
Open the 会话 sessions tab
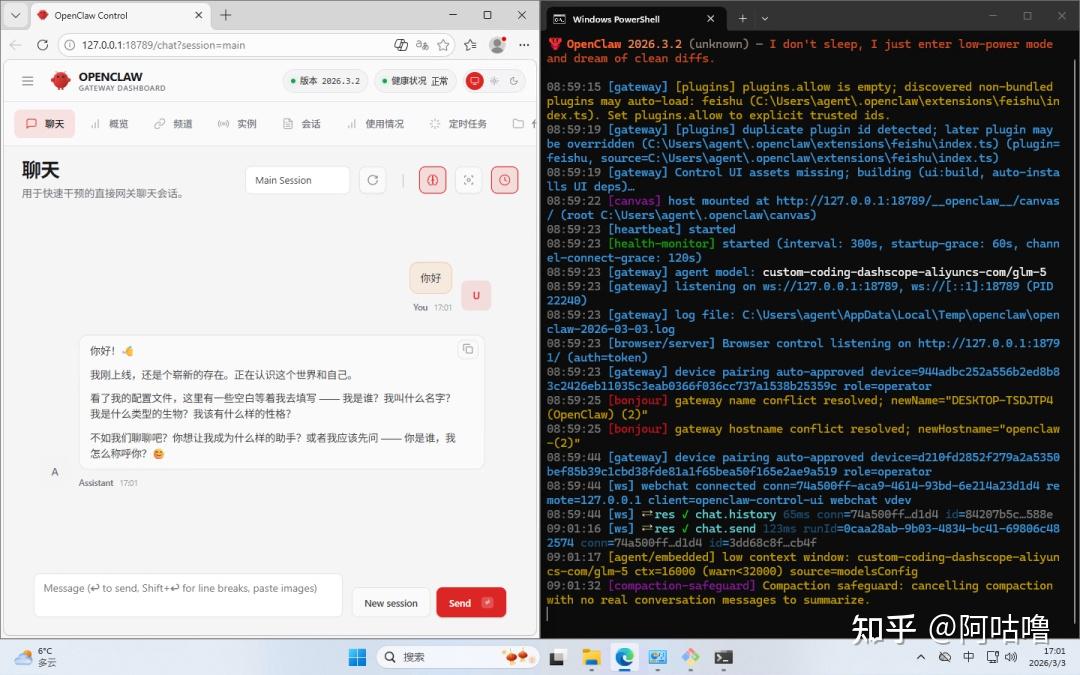click(302, 124)
